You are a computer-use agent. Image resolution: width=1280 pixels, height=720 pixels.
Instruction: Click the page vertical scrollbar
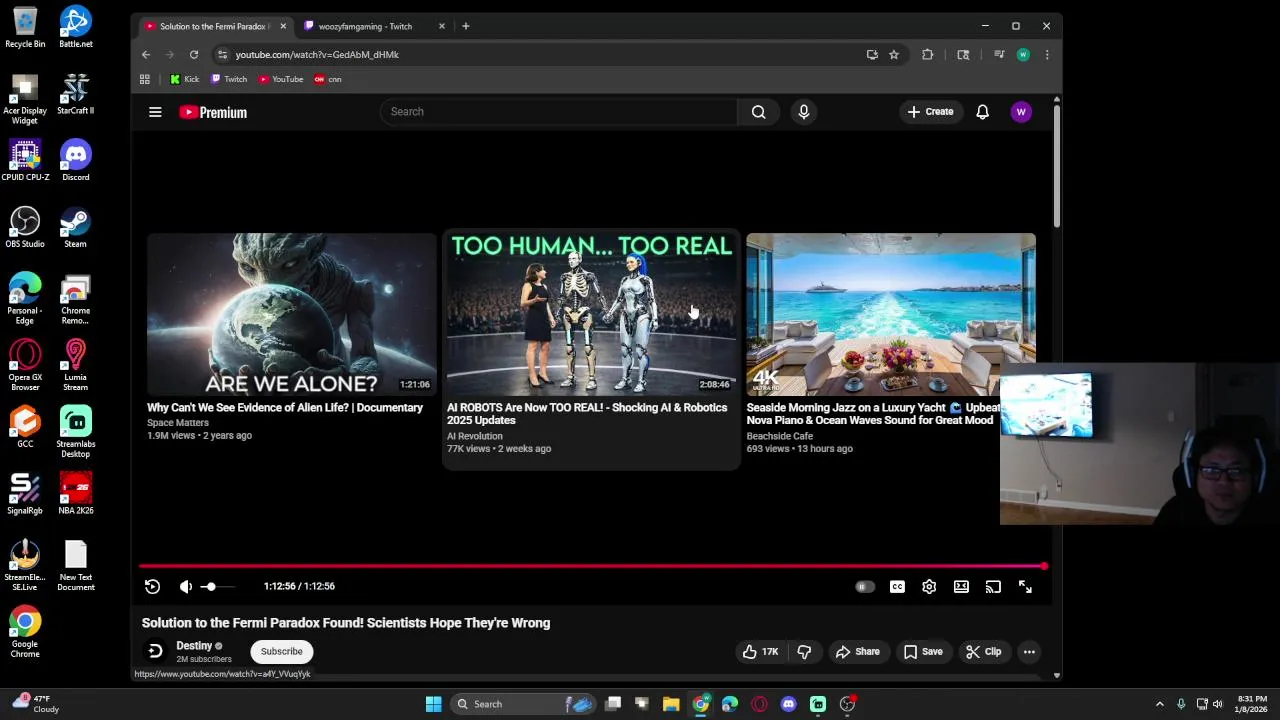(x=1057, y=165)
